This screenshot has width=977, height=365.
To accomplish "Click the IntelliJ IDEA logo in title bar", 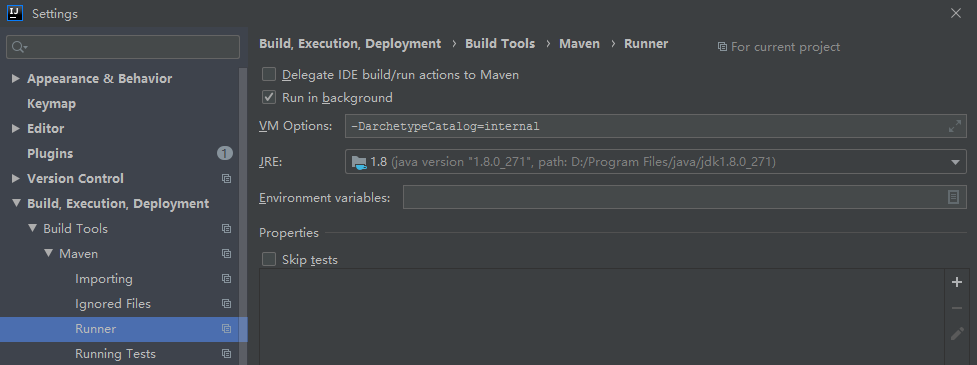I will click(x=16, y=12).
